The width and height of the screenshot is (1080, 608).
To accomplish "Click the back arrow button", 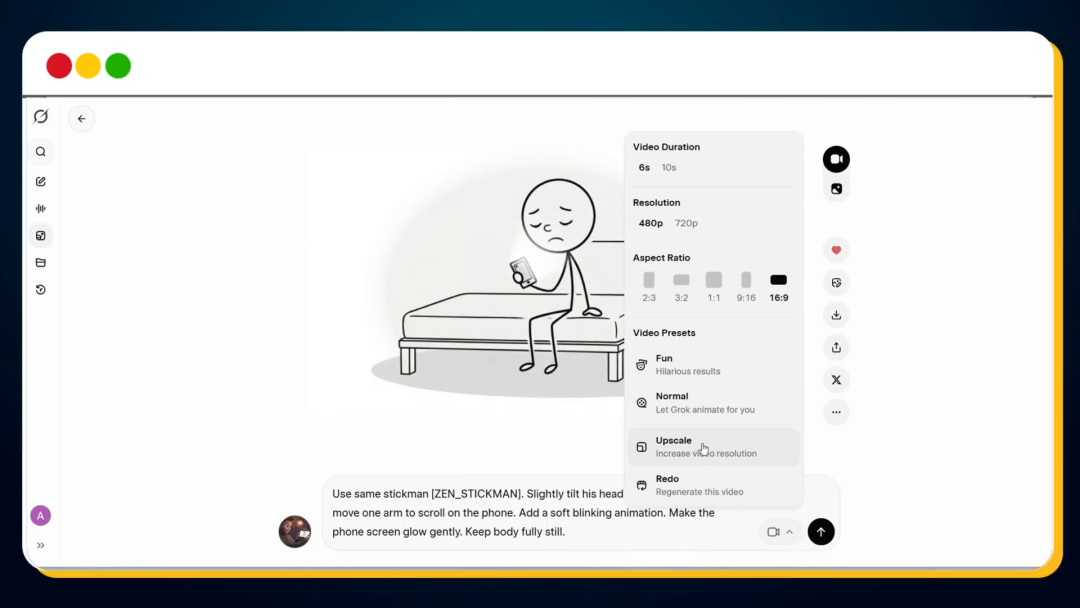I will 81,119.
